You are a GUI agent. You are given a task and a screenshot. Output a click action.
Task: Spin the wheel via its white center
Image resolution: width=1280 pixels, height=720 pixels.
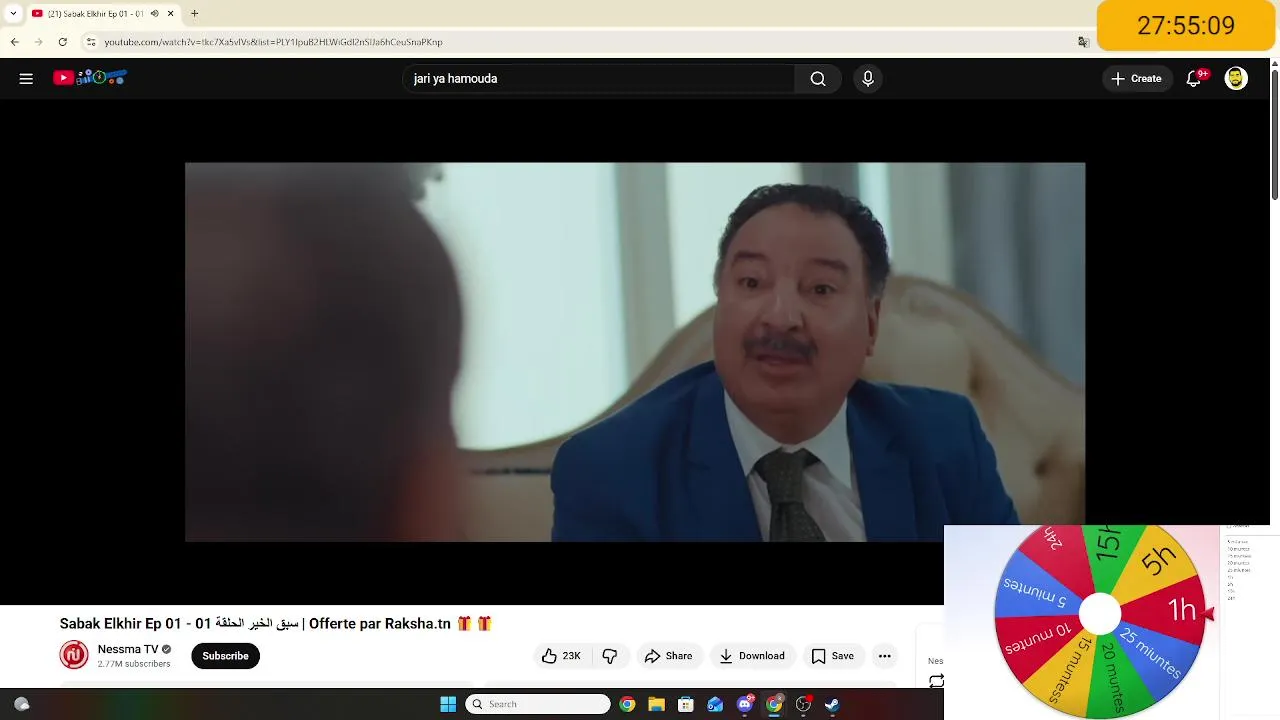(x=1100, y=614)
